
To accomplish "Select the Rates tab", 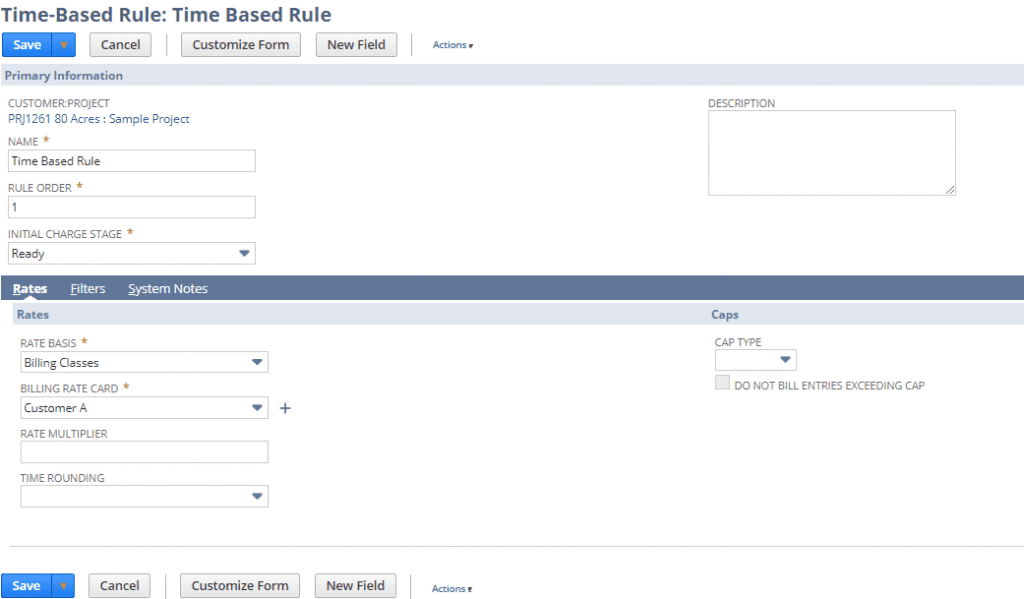I will click(30, 289).
